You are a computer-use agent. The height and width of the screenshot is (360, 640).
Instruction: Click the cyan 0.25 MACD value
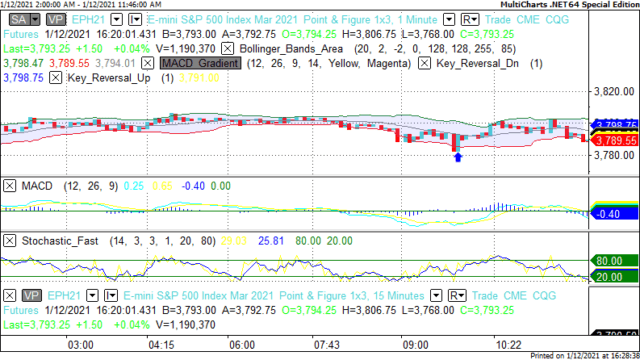pos(133,186)
